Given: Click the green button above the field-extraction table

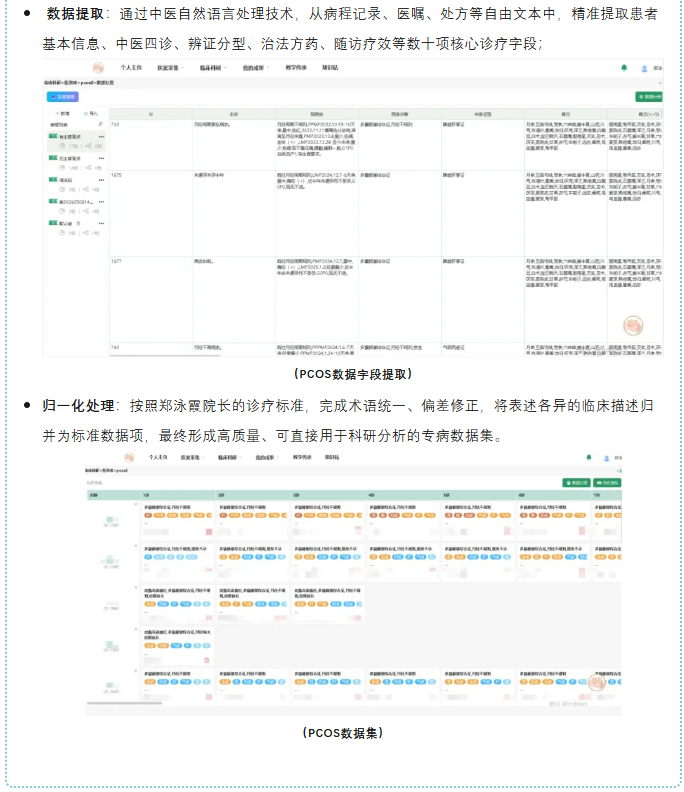Looking at the screenshot, I should pyautogui.click(x=649, y=96).
